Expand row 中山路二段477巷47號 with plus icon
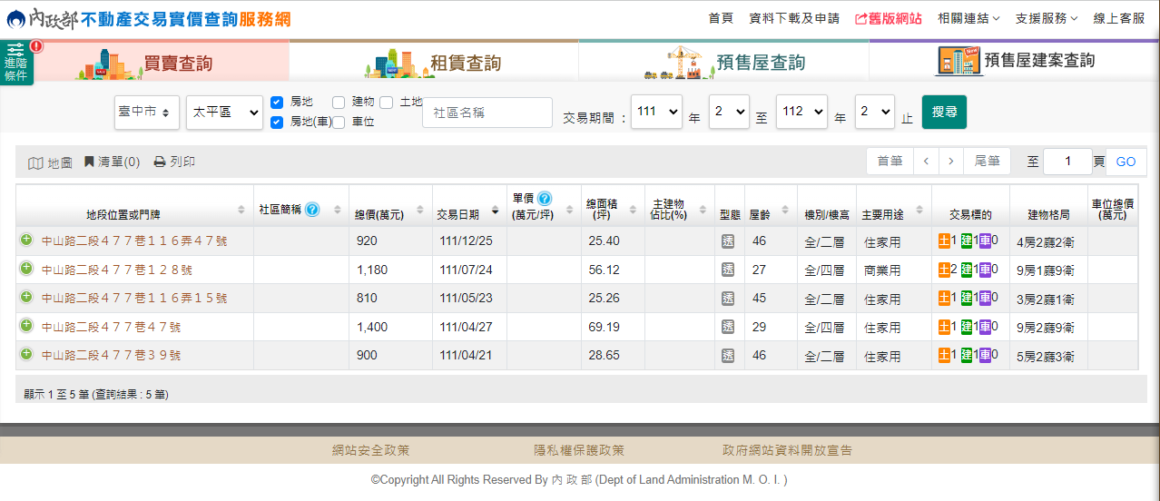This screenshot has width=1160, height=501. (26, 326)
